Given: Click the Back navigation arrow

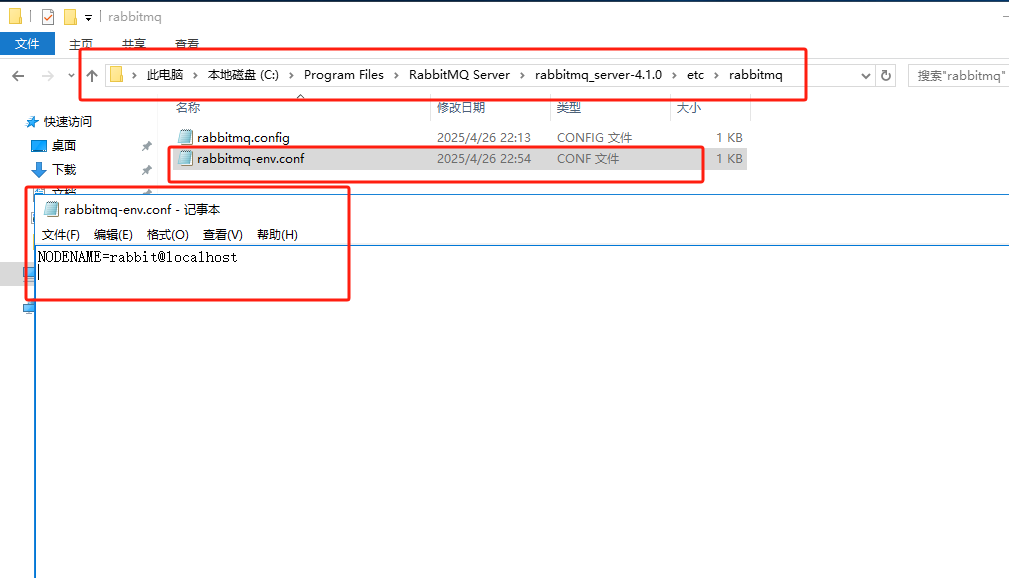Looking at the screenshot, I should click(18, 76).
